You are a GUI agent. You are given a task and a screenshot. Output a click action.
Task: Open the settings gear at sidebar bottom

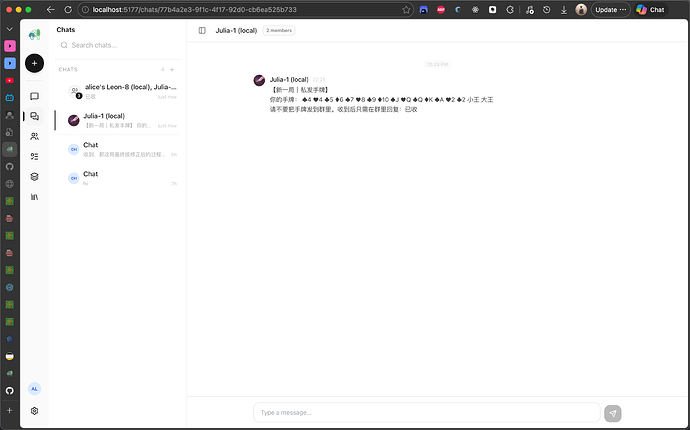click(x=34, y=411)
